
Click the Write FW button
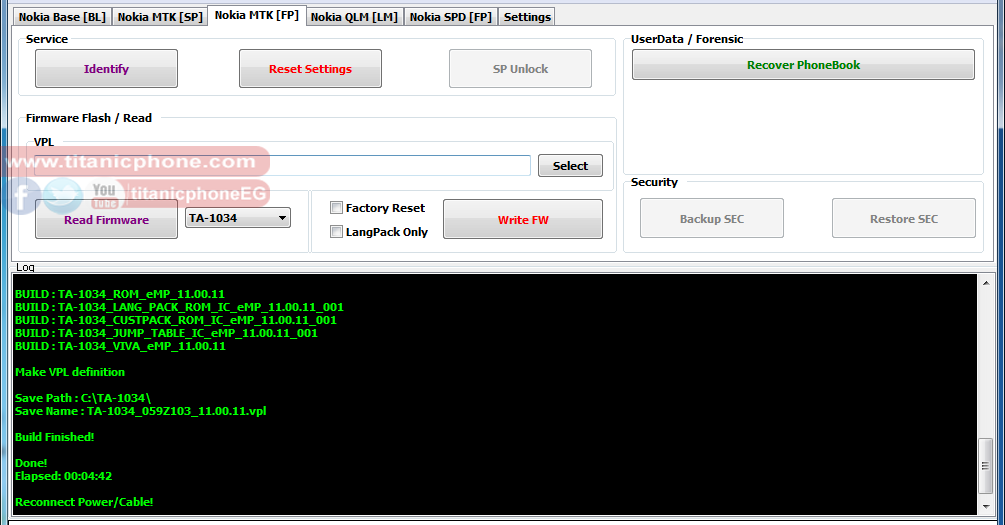(x=523, y=219)
